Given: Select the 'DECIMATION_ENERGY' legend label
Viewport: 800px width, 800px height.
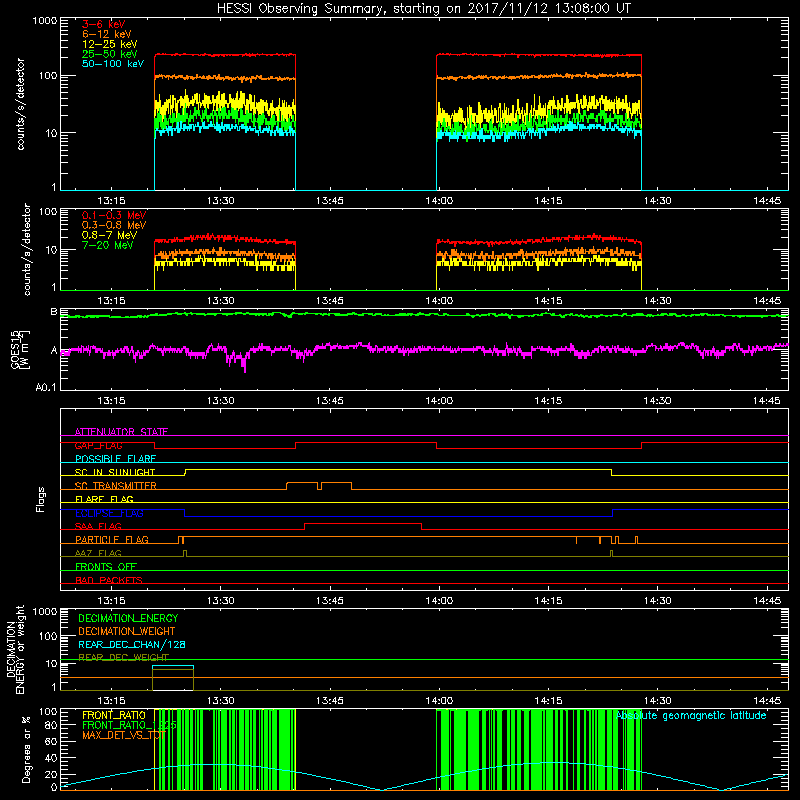Looking at the screenshot, I should click(128, 618).
